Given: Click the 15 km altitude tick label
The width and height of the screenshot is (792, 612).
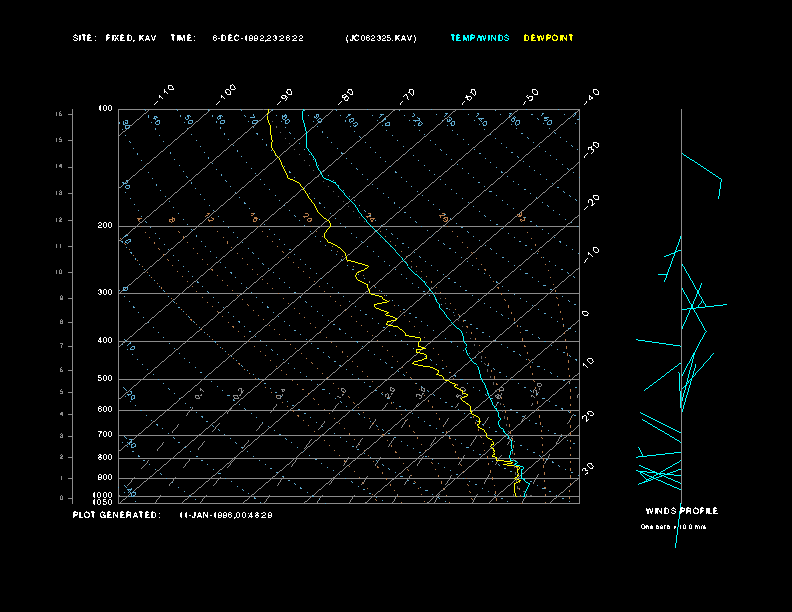Looking at the screenshot, I should click(x=58, y=114).
